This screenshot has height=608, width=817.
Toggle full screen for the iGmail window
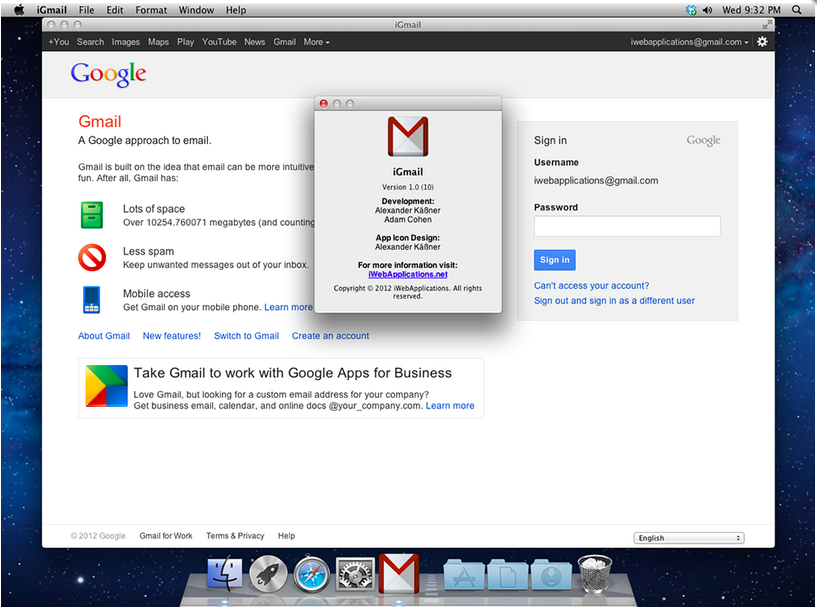point(767,24)
